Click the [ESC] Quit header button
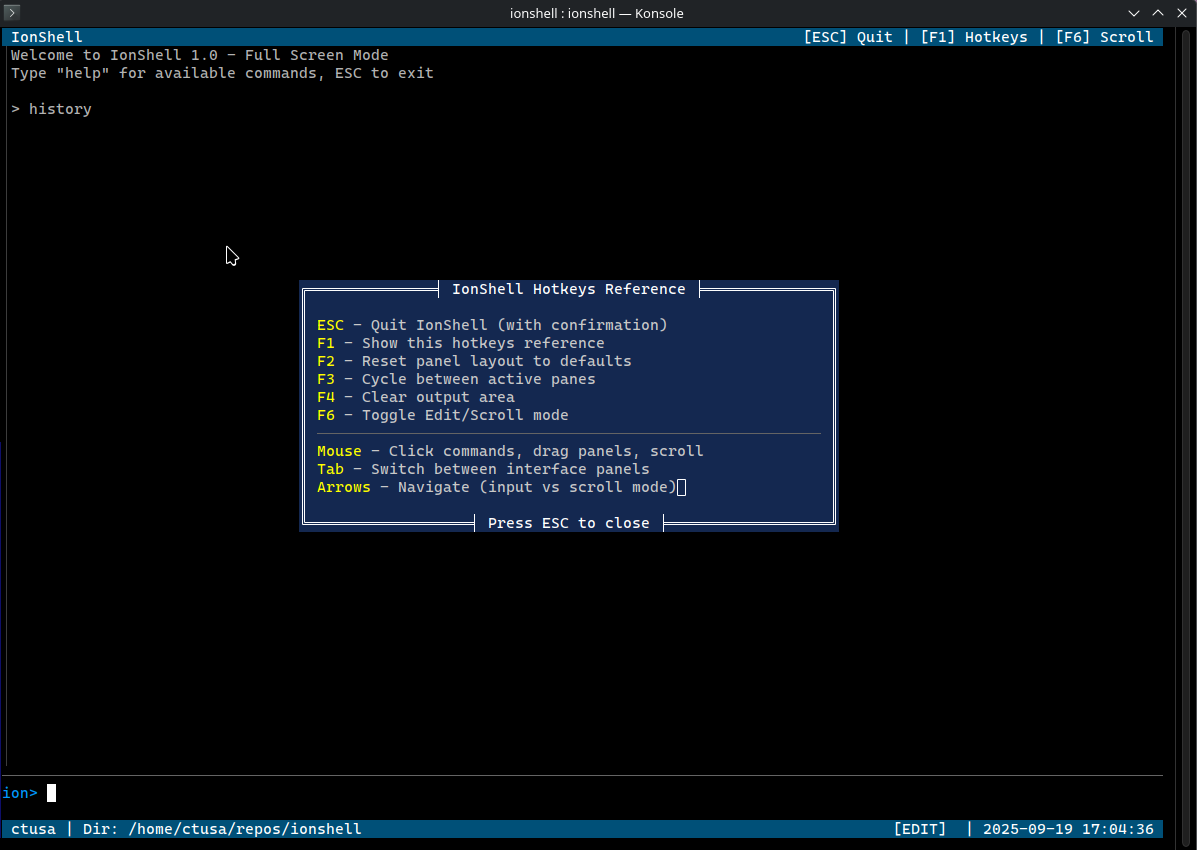 (x=848, y=37)
